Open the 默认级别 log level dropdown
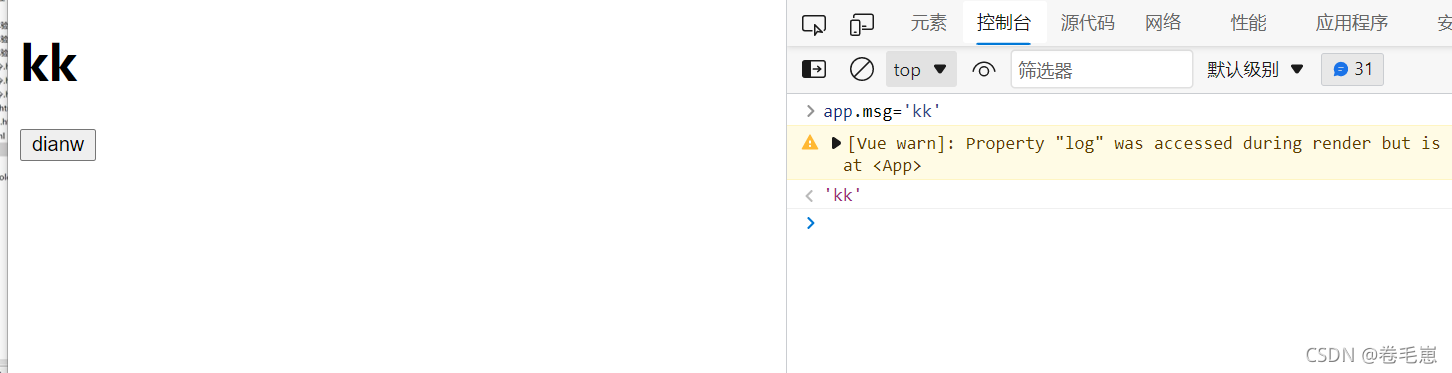Viewport: 1452px width, 373px height. [x=1256, y=69]
